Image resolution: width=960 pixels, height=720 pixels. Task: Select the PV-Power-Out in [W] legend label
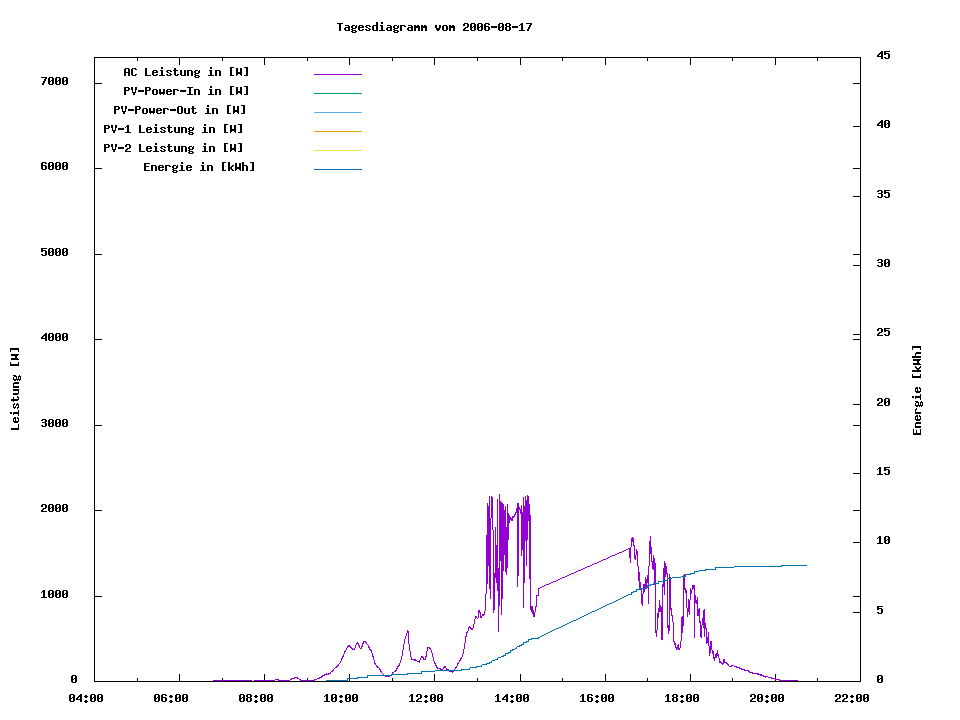(x=180, y=110)
